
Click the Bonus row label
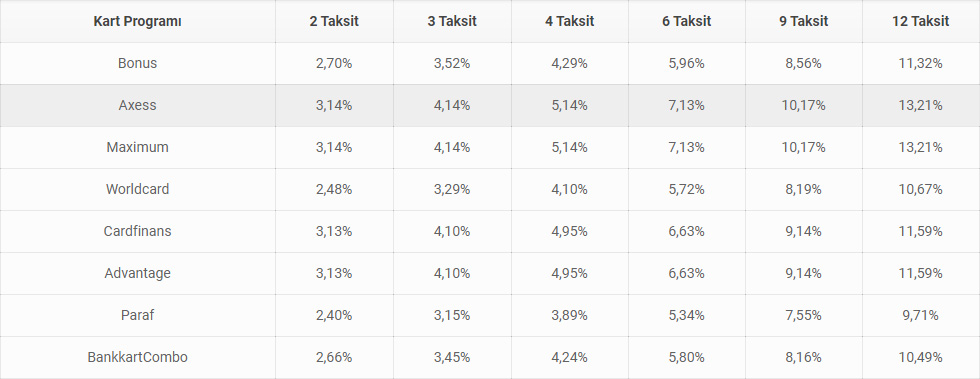point(138,63)
